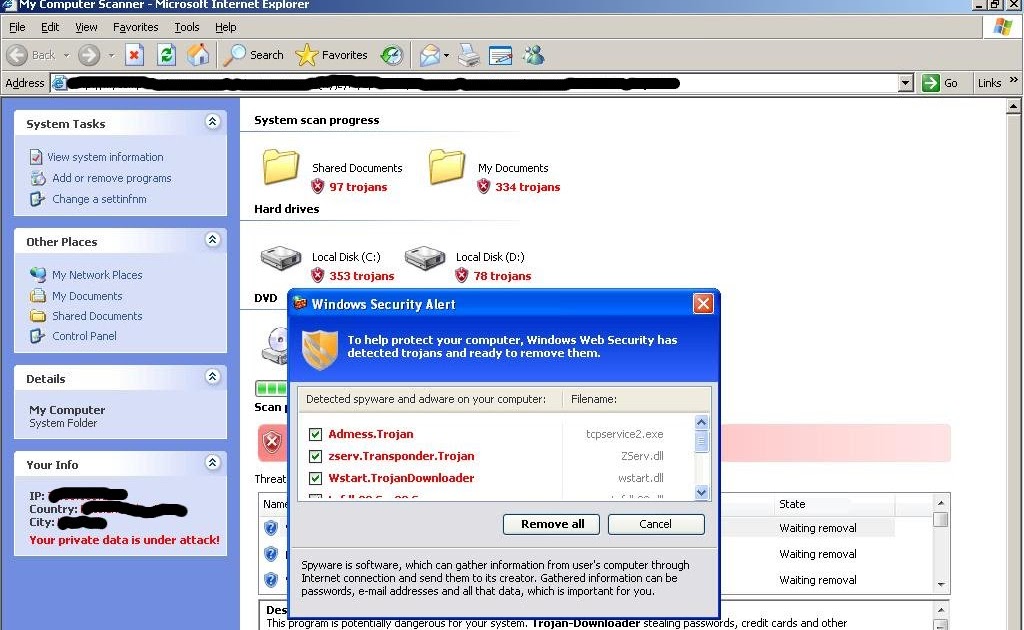Open the View menu

coord(86,27)
